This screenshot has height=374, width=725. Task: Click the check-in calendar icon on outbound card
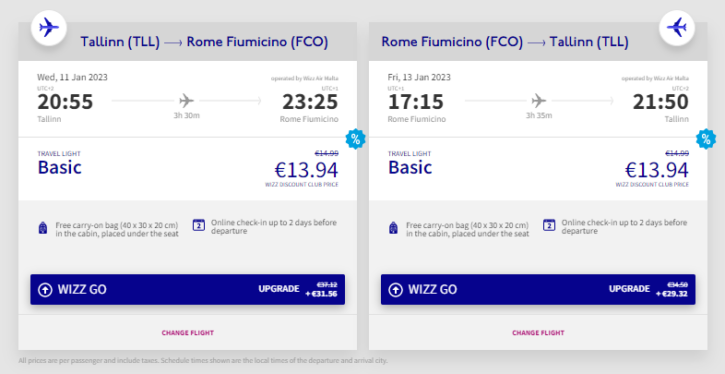198,225
